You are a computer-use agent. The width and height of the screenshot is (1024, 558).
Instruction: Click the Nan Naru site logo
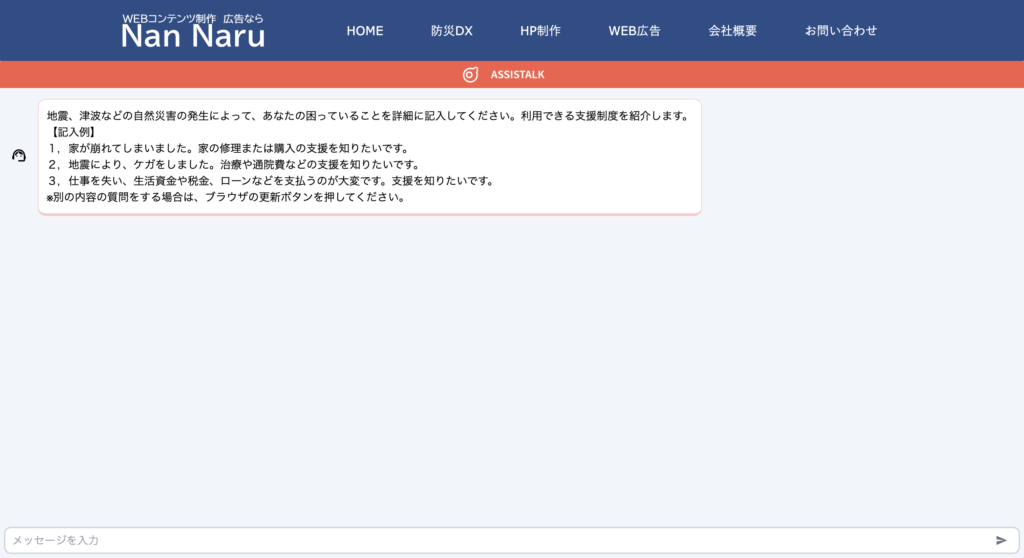tap(193, 36)
